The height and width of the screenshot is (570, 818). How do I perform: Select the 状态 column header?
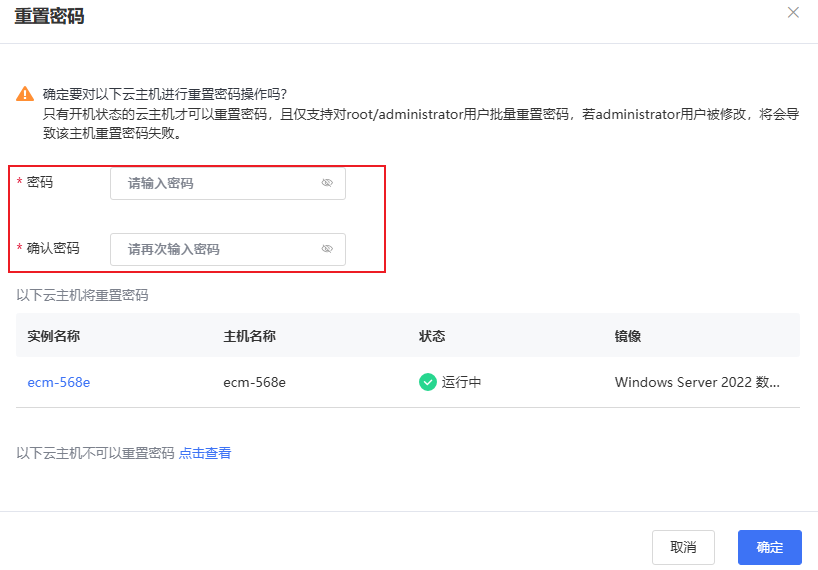[432, 336]
